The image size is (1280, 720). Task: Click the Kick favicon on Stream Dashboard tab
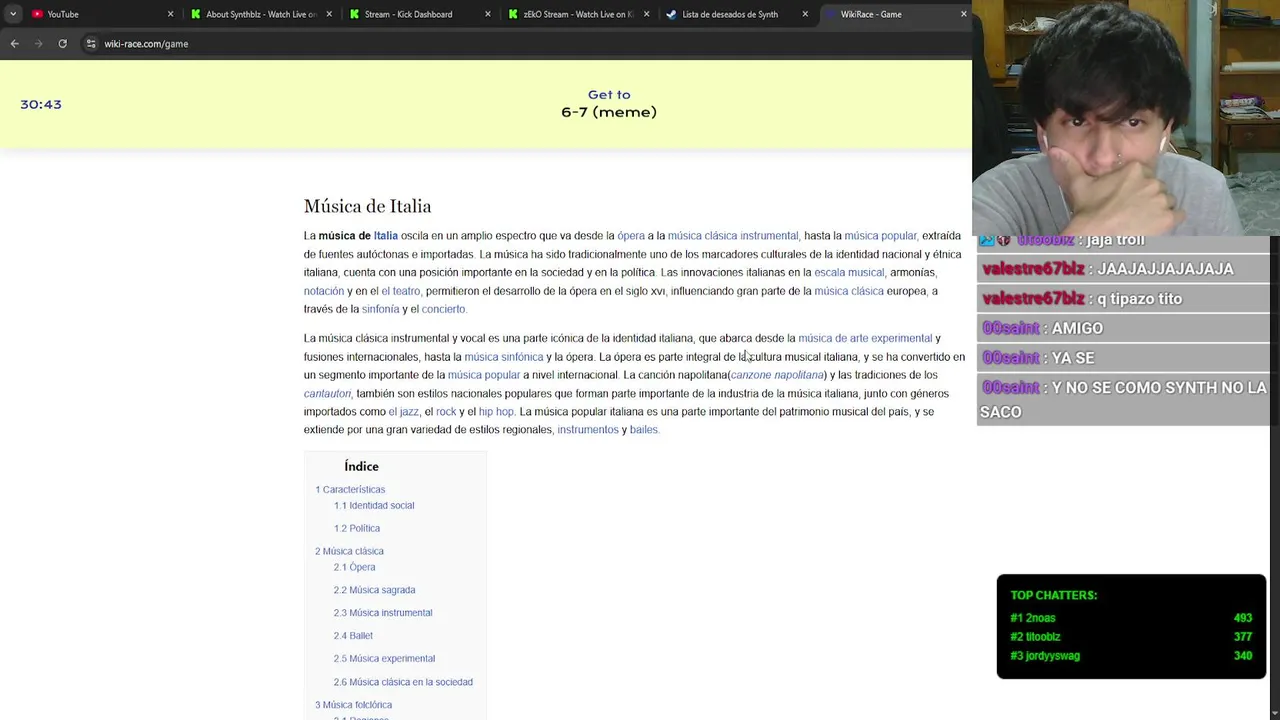[354, 14]
